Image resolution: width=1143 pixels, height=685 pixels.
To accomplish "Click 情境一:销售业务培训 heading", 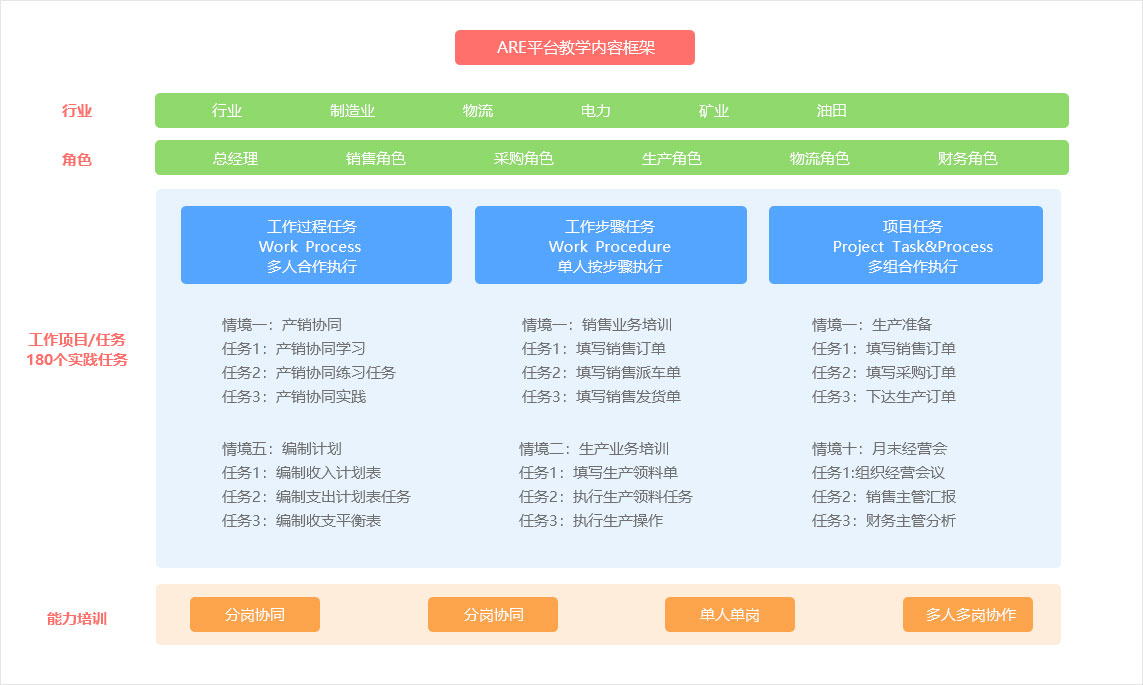I will [x=597, y=325].
